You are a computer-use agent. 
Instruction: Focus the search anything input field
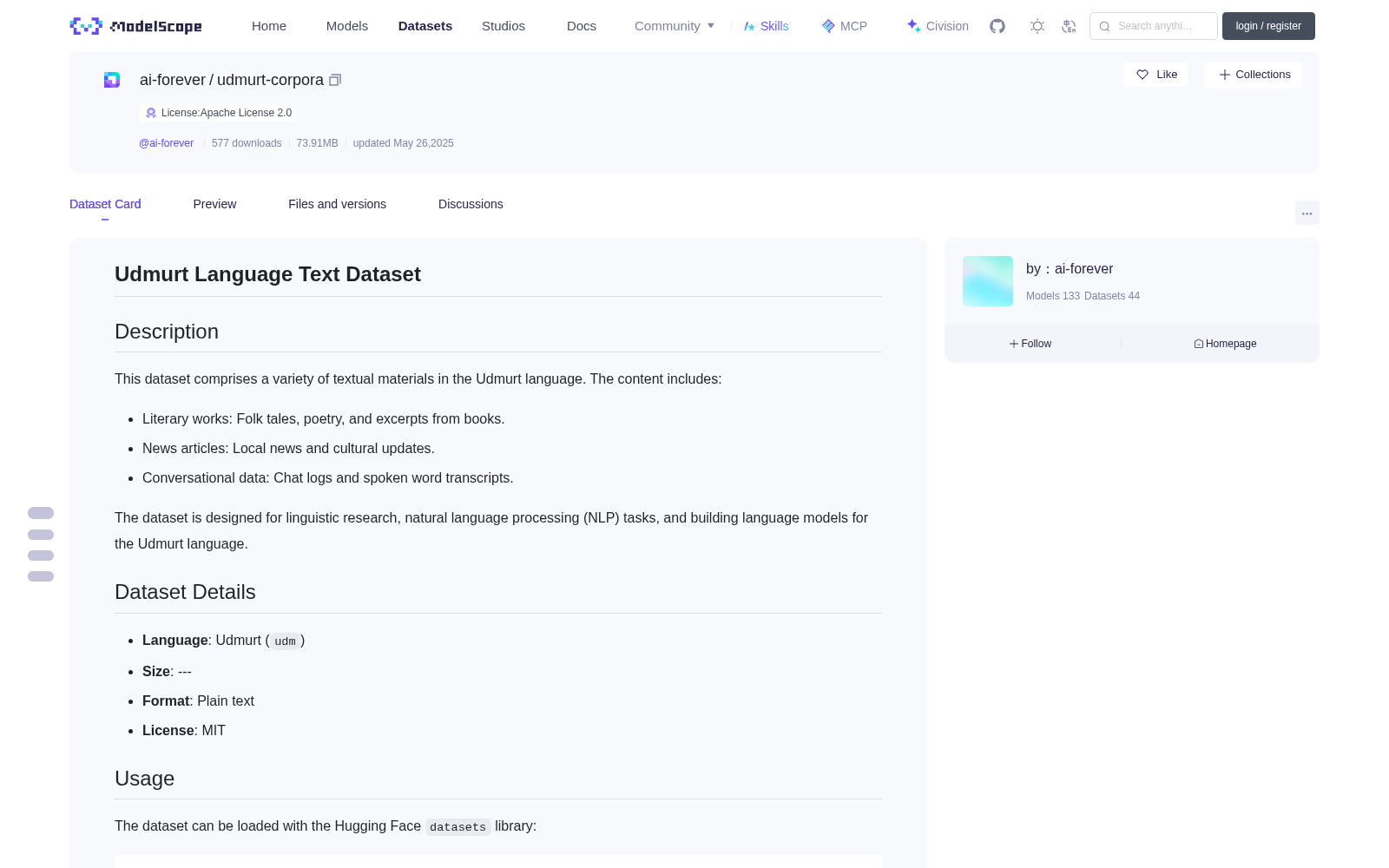pos(1154,26)
